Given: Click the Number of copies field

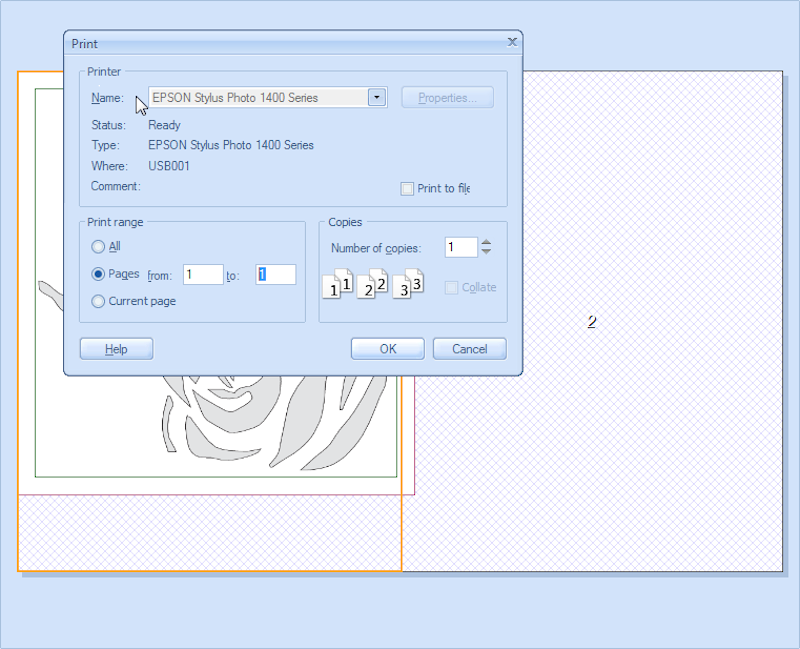Looking at the screenshot, I should point(461,247).
